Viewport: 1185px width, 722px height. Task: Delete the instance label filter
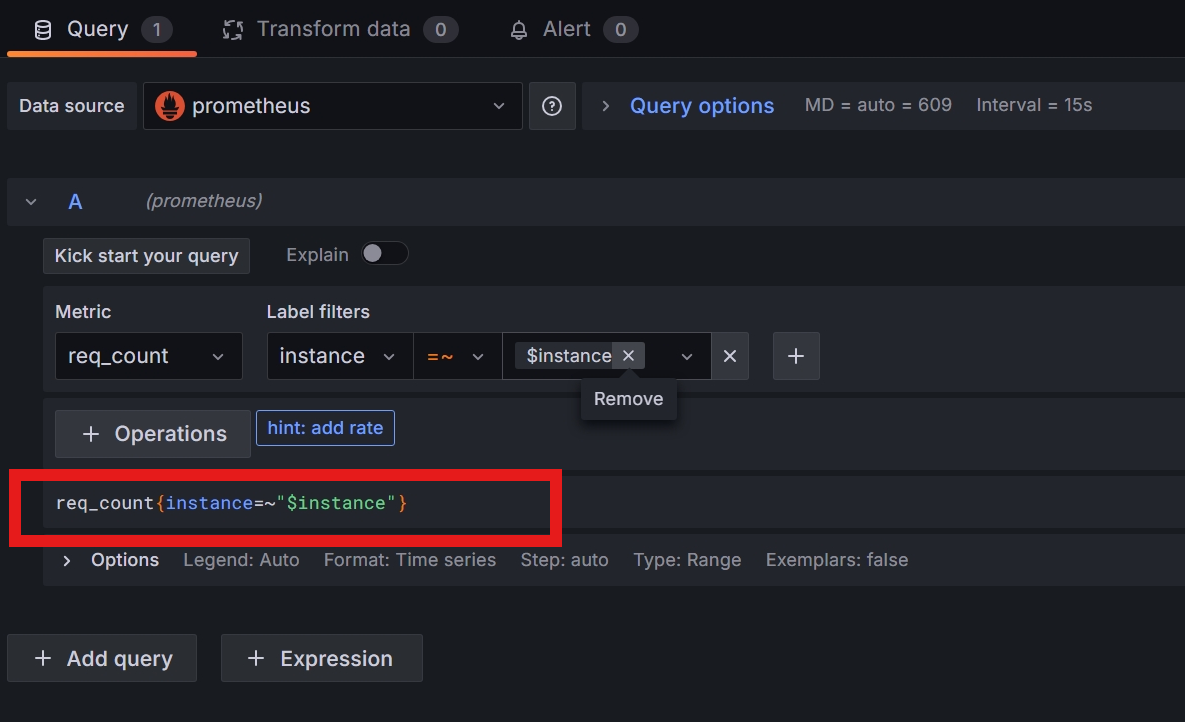pyautogui.click(x=730, y=356)
